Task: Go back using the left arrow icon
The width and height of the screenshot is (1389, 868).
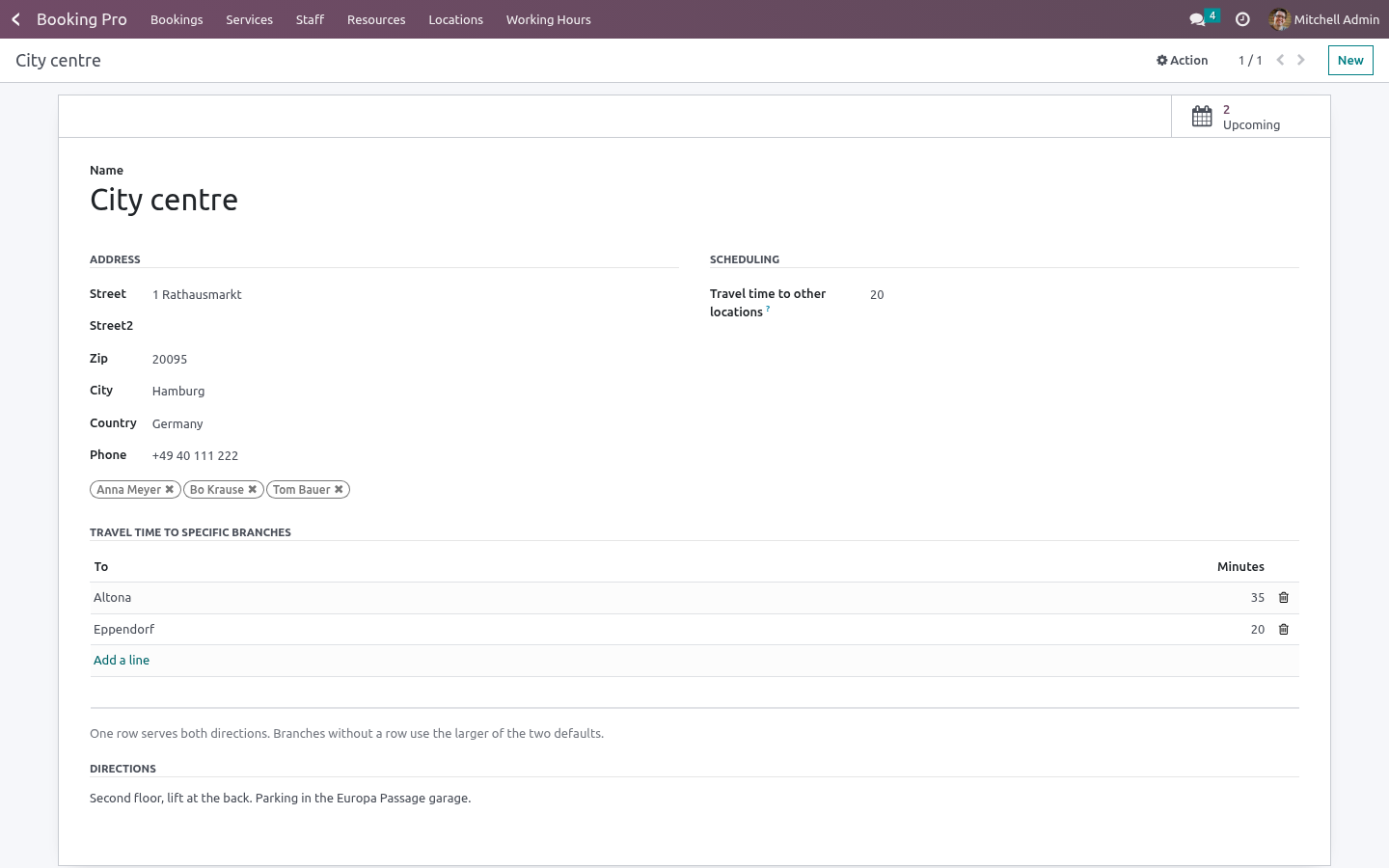Action: [x=15, y=19]
